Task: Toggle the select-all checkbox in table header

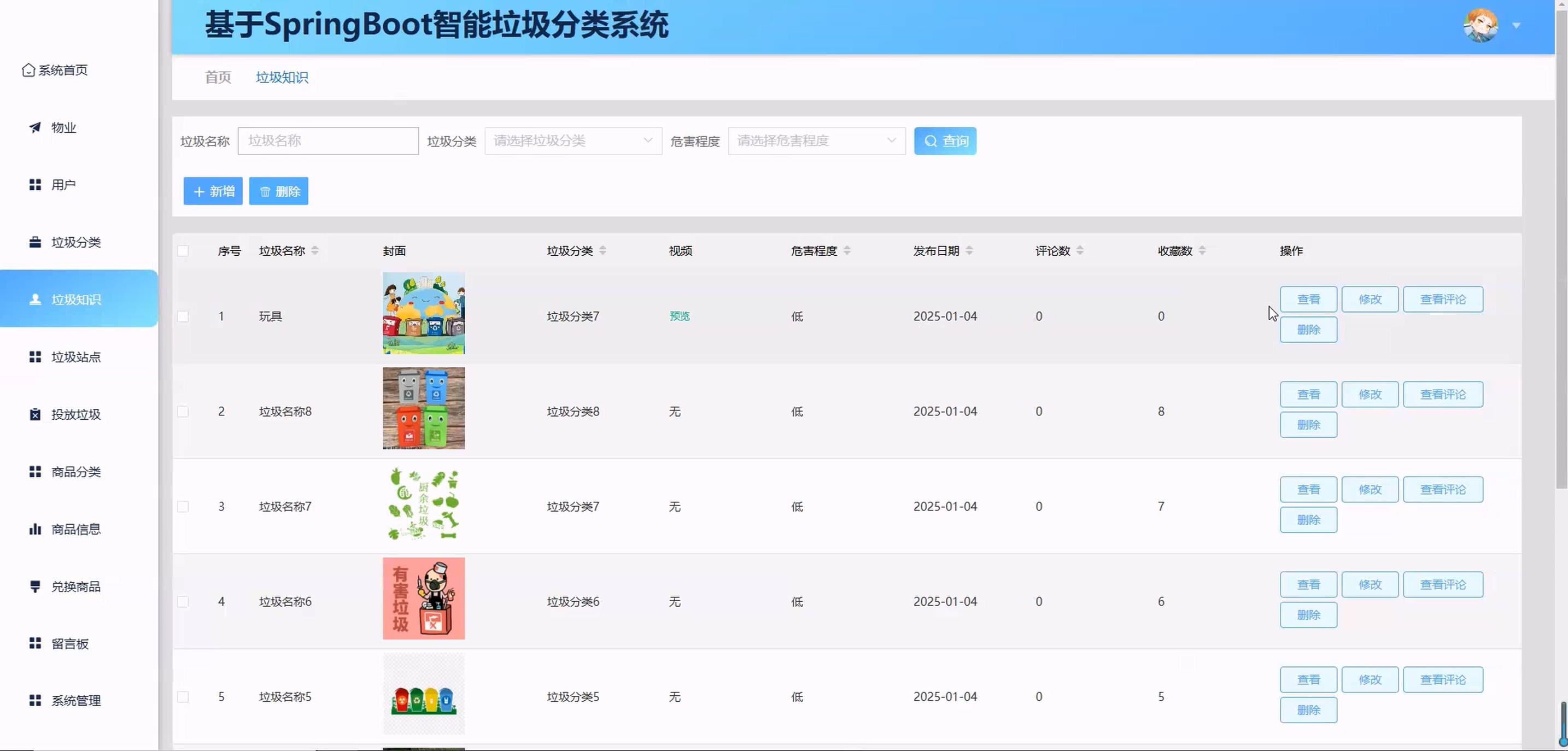Action: coord(183,251)
